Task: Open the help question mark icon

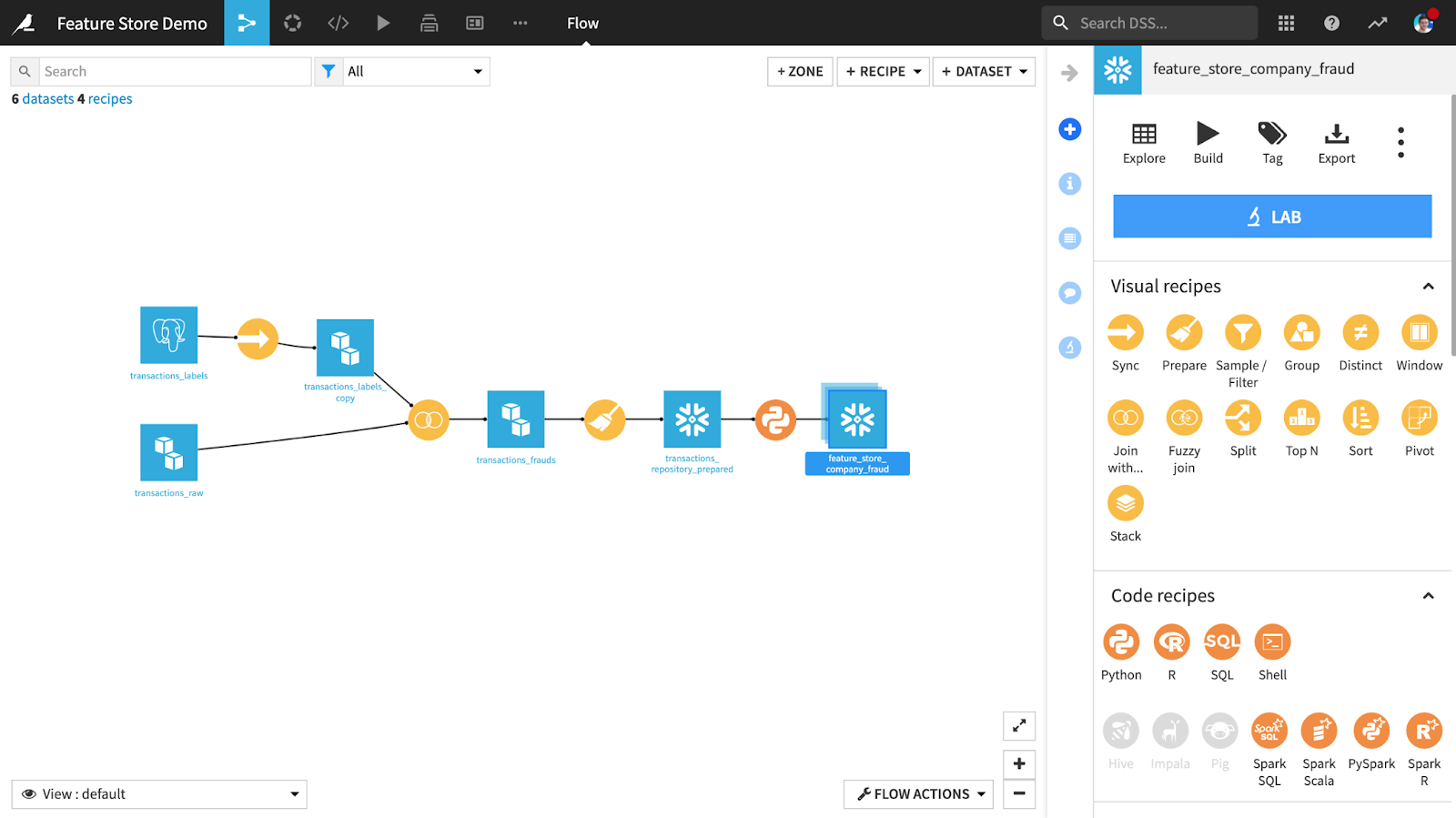Action: coord(1331,23)
